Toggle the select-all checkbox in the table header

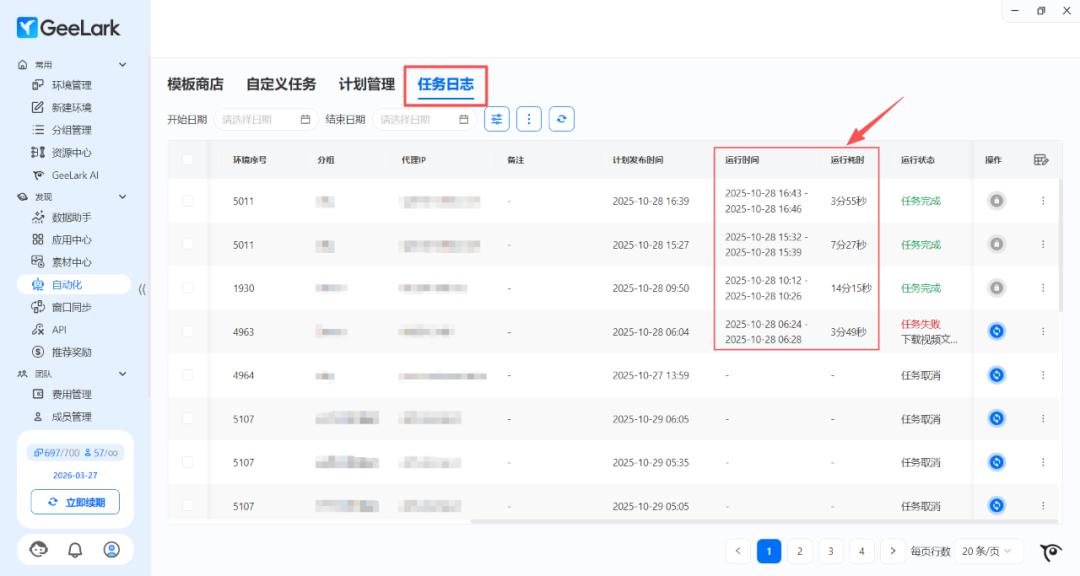187,160
